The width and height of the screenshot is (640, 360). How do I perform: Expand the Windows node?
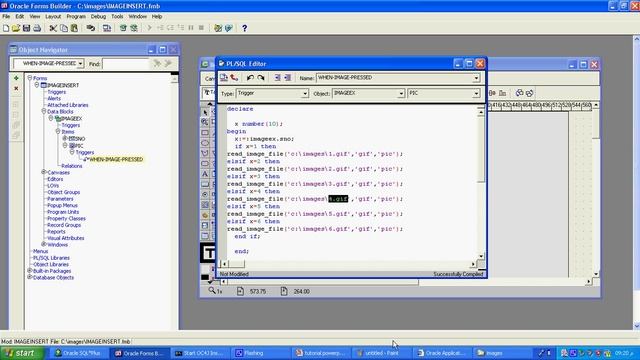coord(44,244)
